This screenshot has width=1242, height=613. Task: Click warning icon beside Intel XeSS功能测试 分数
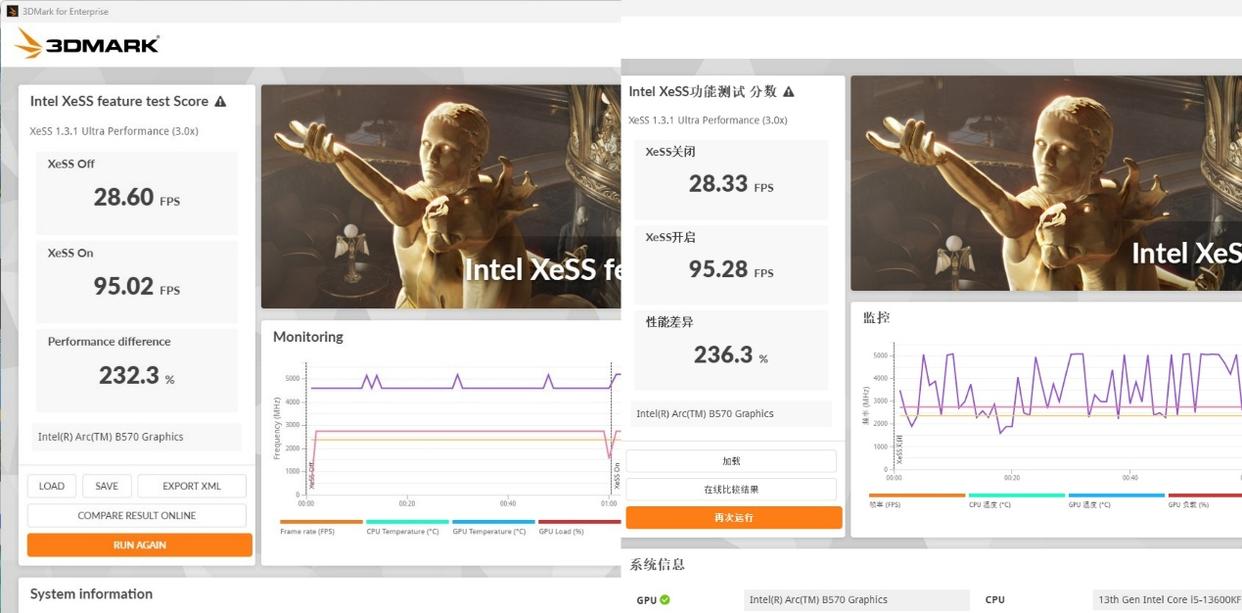tap(788, 91)
